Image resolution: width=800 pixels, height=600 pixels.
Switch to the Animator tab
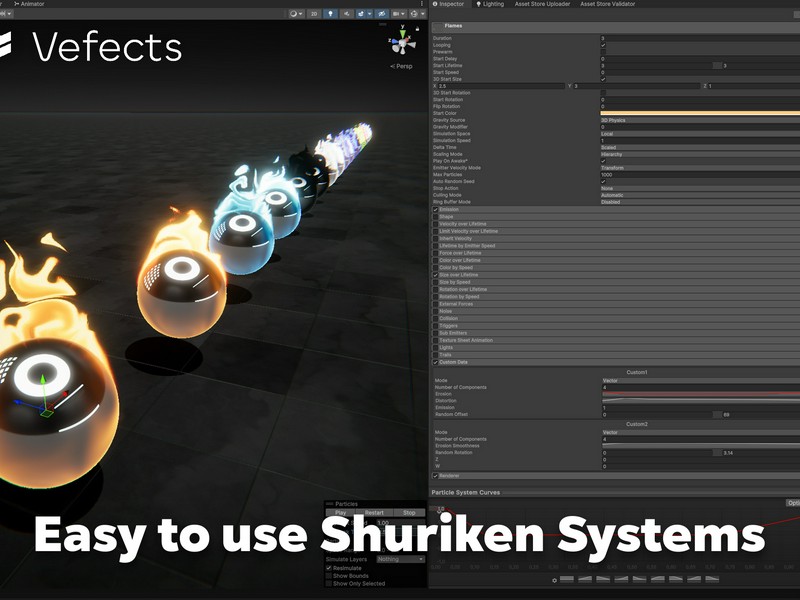point(29,4)
